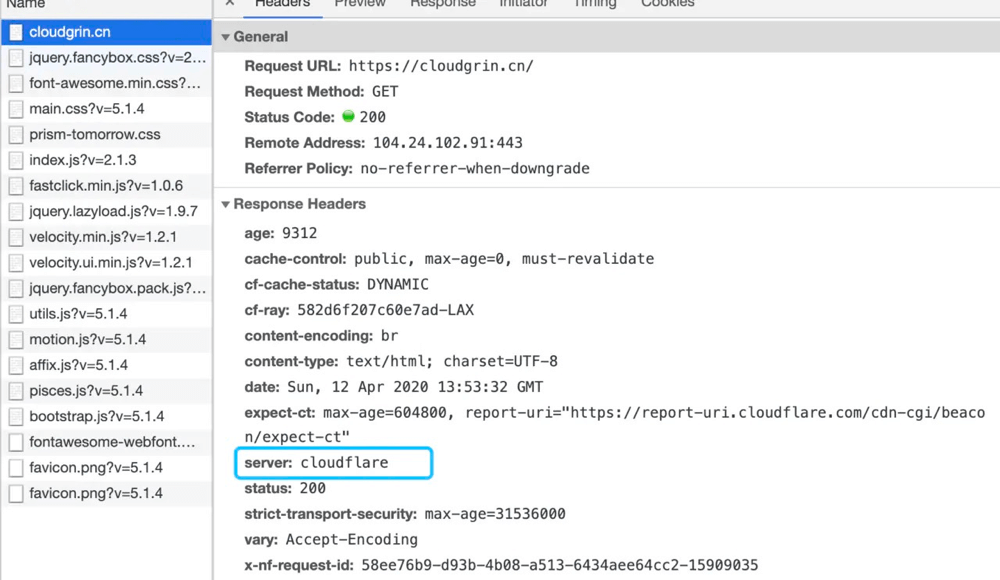Select the pisces.js?v=5.1.4 request row
Screen dimensions: 1000x580
[x=107, y=390]
